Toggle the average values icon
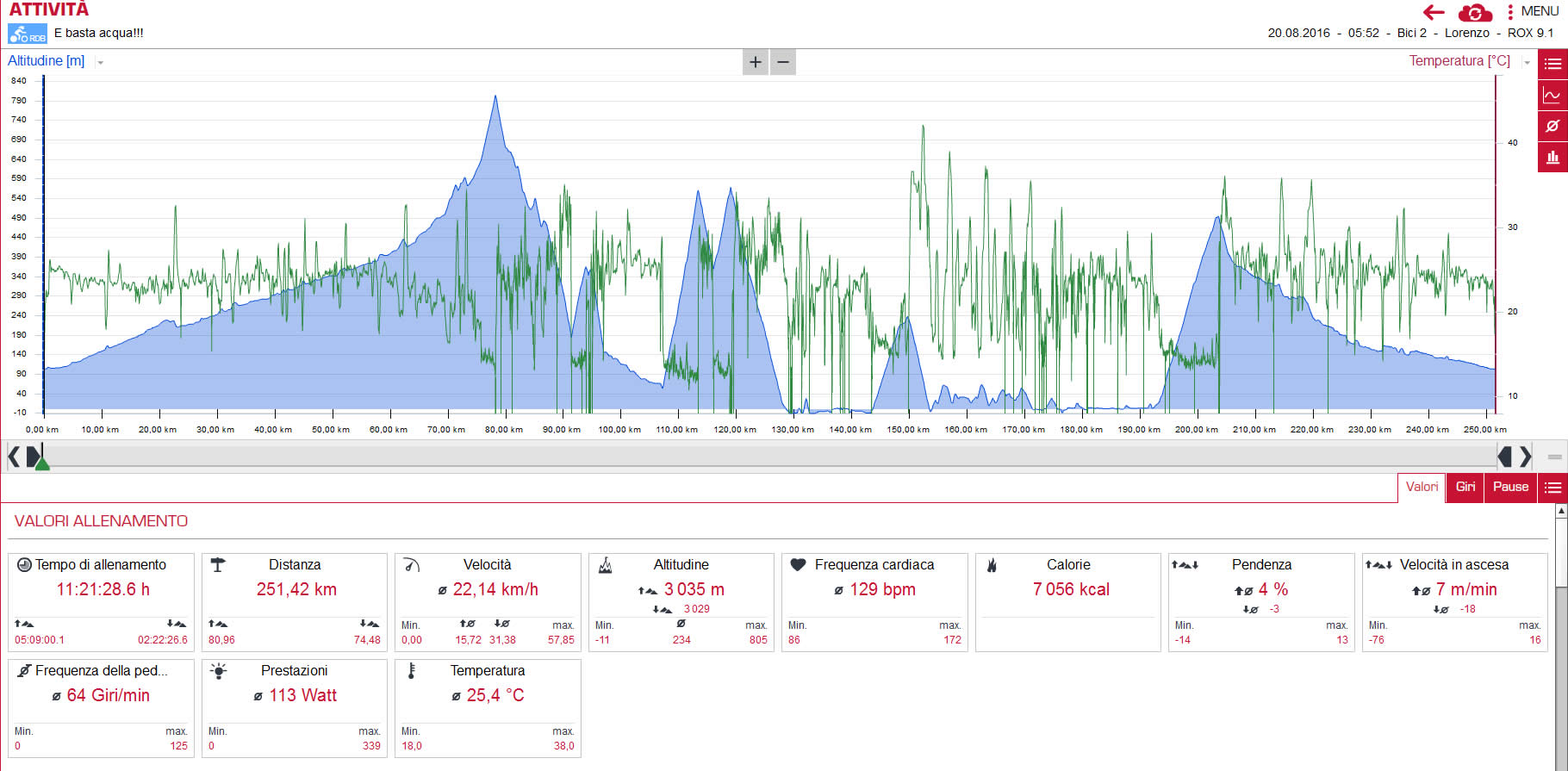 (x=1552, y=126)
